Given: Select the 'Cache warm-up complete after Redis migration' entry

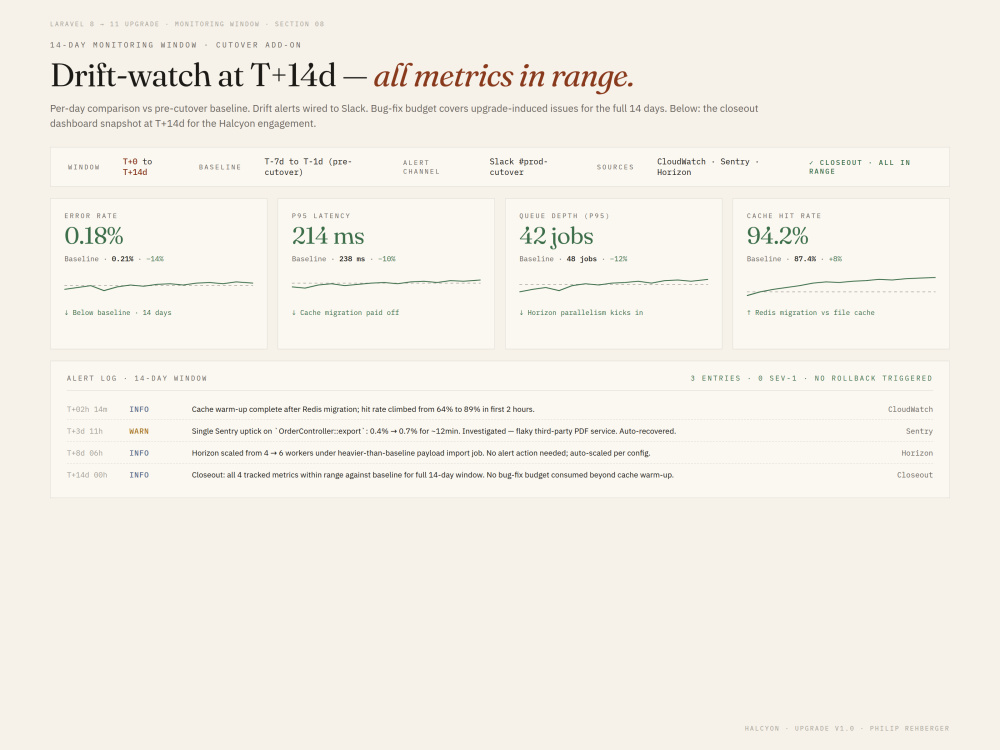Looking at the screenshot, I should [x=363, y=409].
